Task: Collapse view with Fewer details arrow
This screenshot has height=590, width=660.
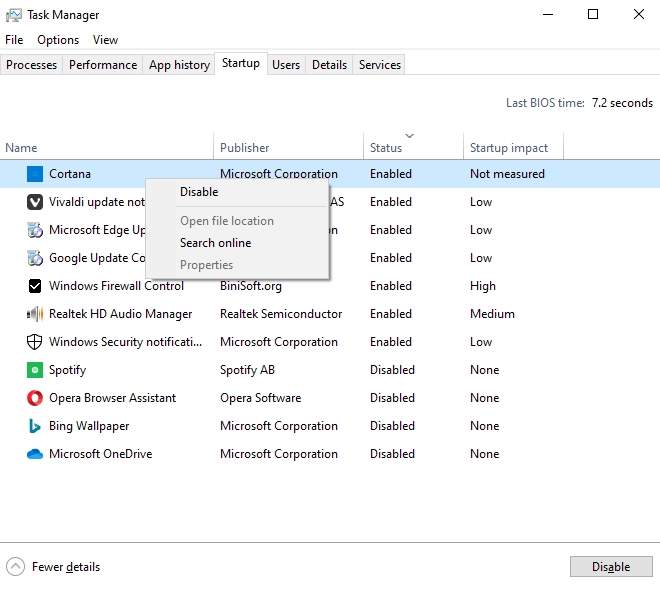Action: click(16, 566)
